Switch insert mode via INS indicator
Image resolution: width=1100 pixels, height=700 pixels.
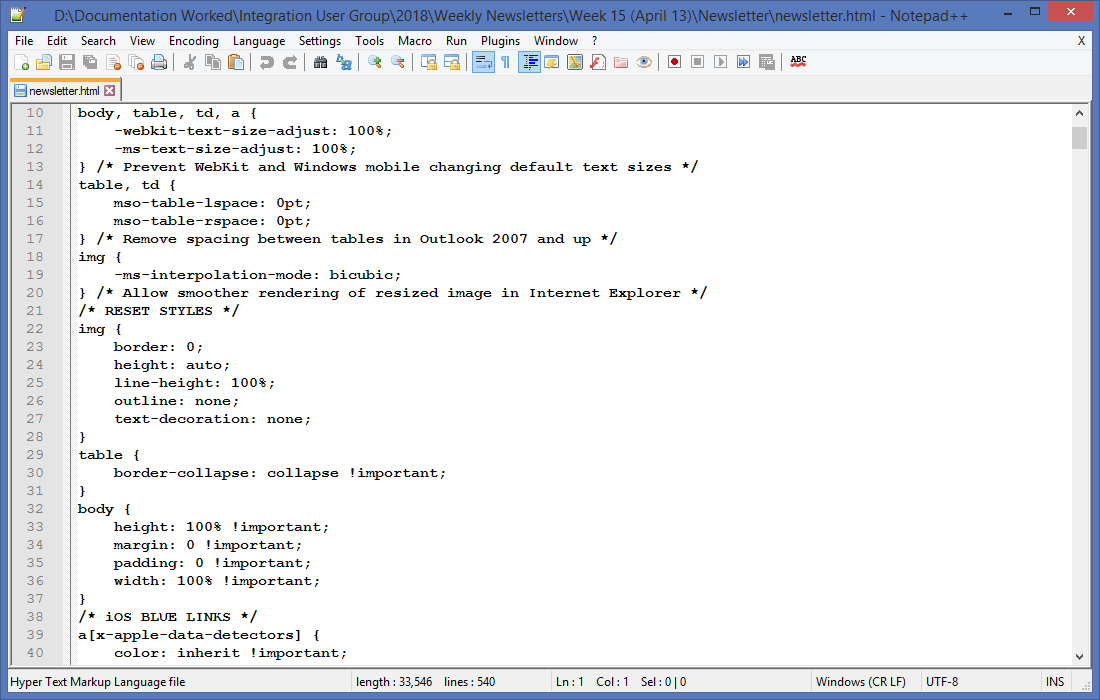pyautogui.click(x=1057, y=681)
